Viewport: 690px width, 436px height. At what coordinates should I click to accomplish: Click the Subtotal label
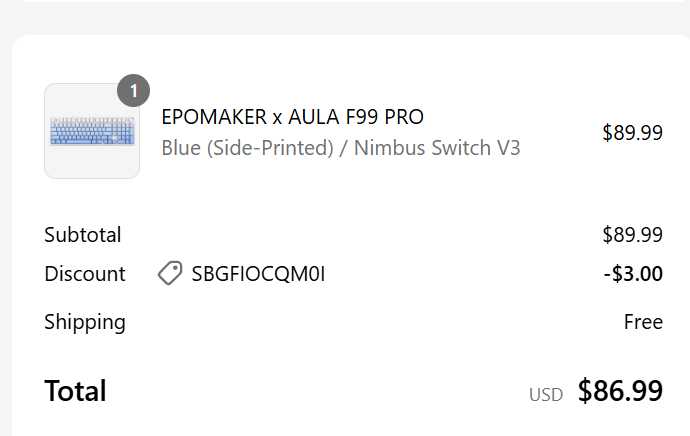(83, 235)
